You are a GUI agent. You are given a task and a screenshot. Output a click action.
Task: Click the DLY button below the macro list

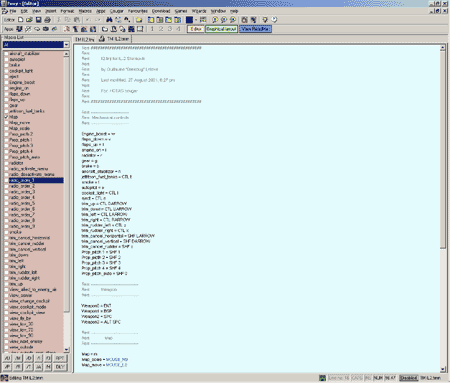pos(60,367)
